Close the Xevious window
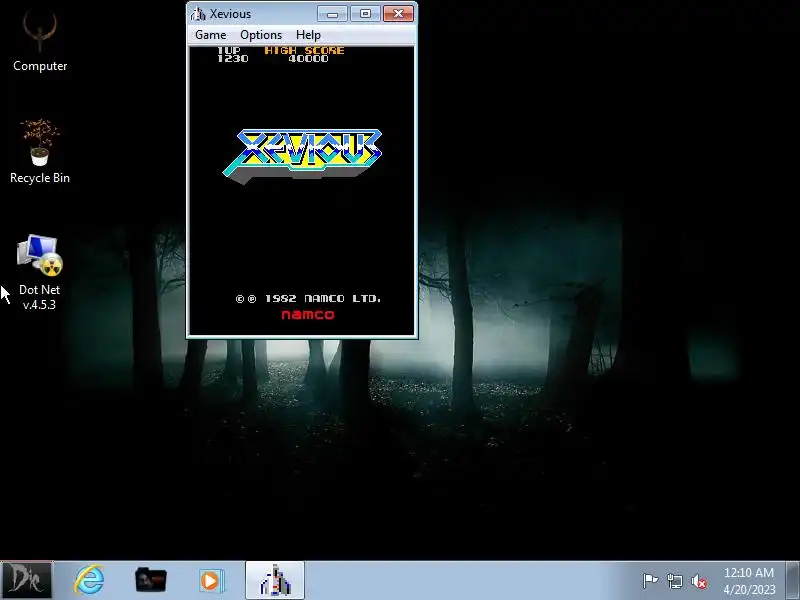Image resolution: width=800 pixels, height=600 pixels. (x=398, y=14)
